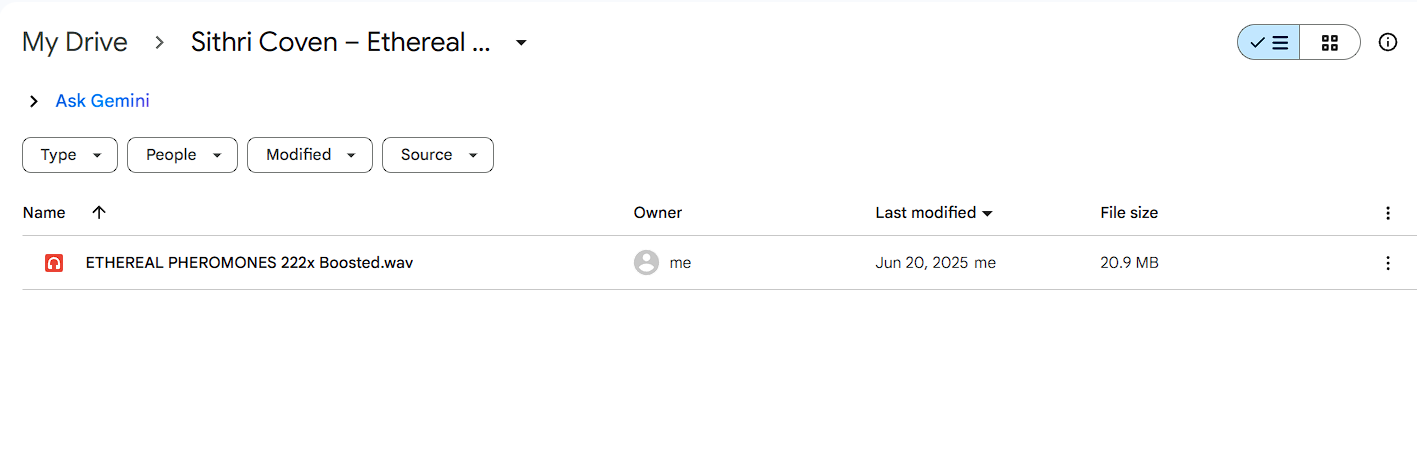Image resolution: width=1417 pixels, height=452 pixels.
Task: Open the Sithri Coven folder dropdown arrow
Action: coord(520,43)
